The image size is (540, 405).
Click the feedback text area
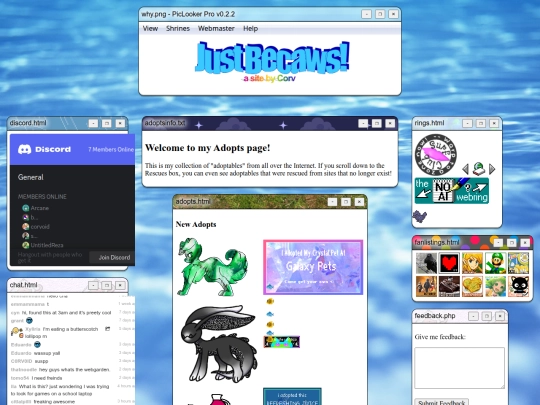[x=459, y=368]
